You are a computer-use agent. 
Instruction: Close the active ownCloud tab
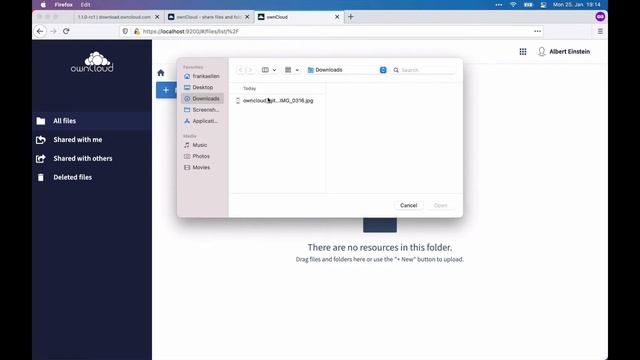coord(337,17)
